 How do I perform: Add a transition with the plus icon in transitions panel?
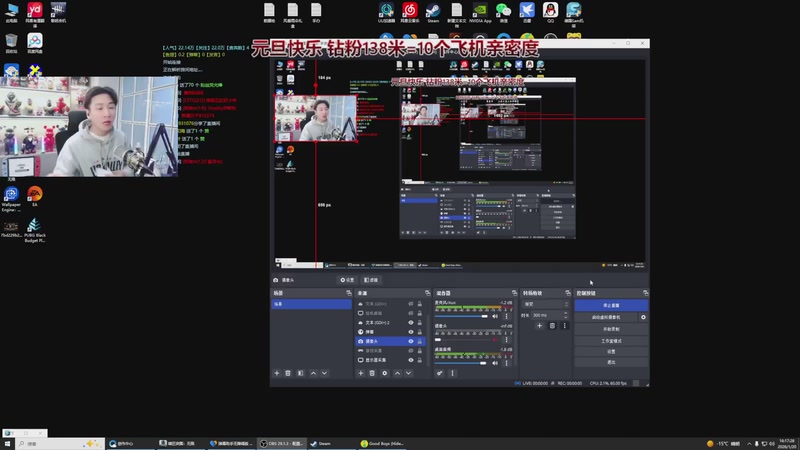(539, 326)
